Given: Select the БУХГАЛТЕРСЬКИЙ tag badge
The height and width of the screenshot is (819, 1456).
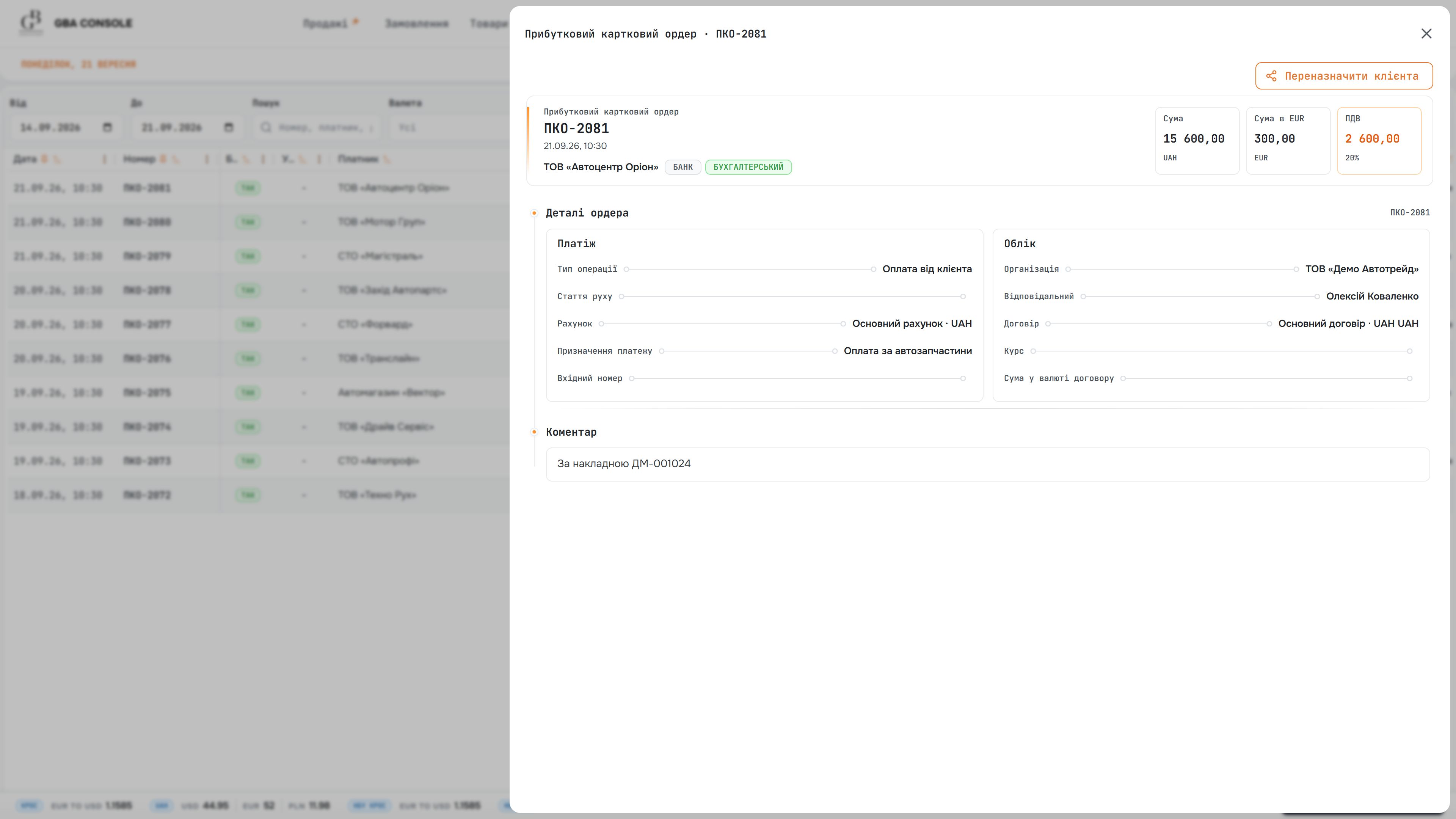Looking at the screenshot, I should [748, 167].
